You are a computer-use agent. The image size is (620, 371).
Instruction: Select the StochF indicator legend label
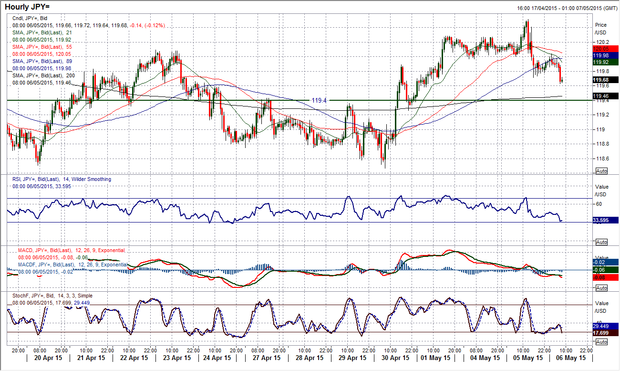coord(52,296)
